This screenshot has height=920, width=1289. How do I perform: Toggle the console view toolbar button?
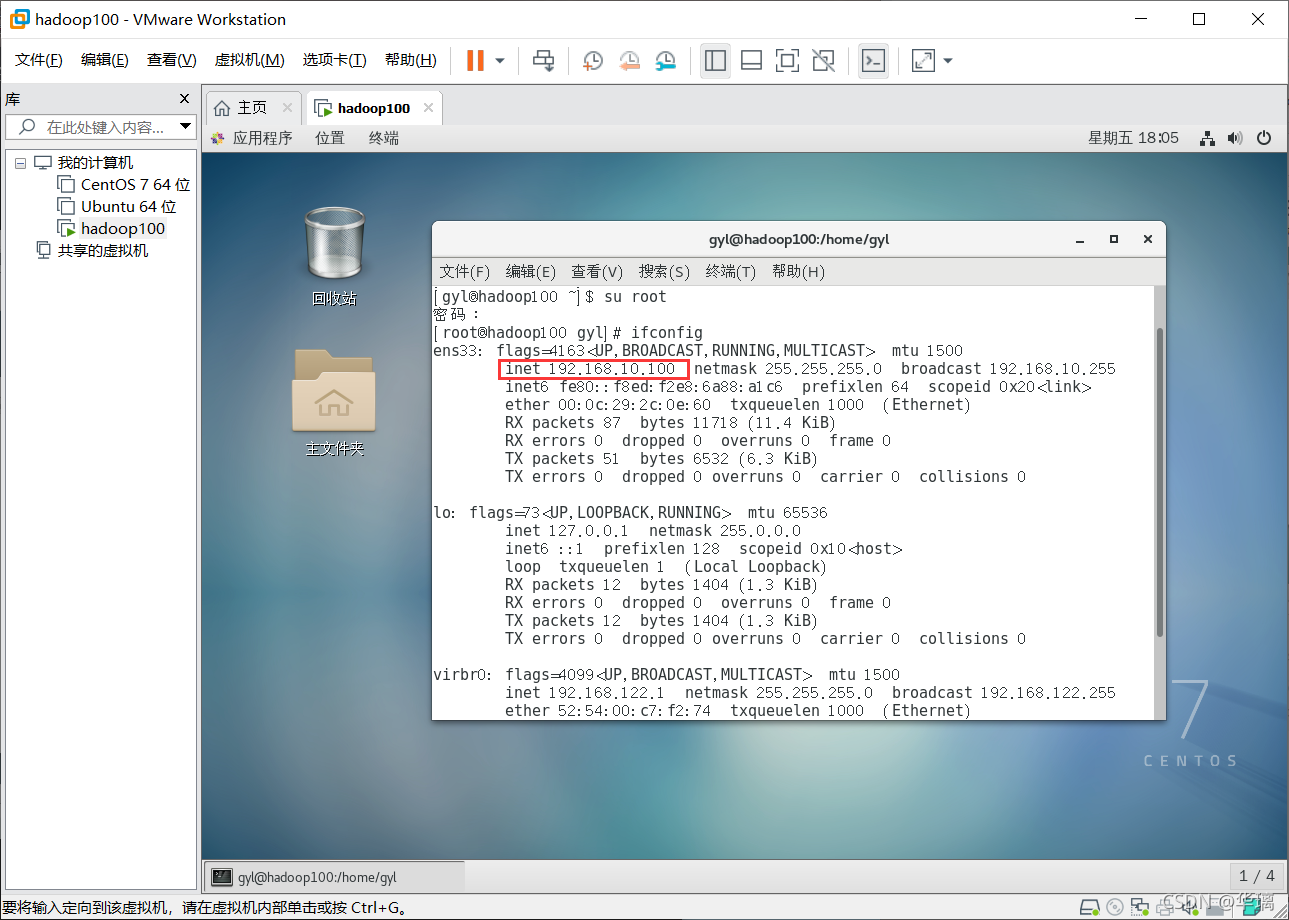coord(873,61)
